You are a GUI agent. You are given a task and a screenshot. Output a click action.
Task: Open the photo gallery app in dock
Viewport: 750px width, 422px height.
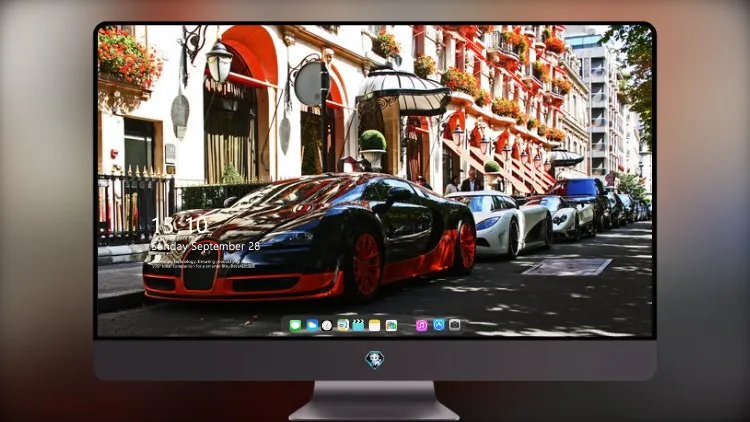click(391, 325)
